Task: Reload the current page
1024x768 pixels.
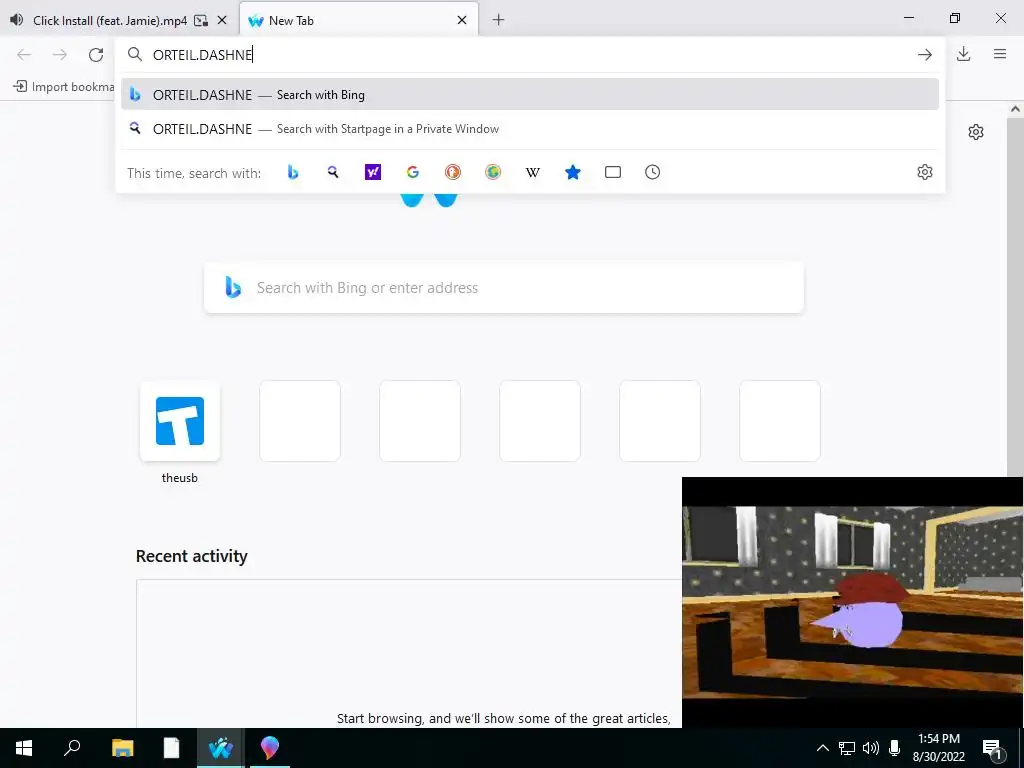Action: (x=96, y=55)
